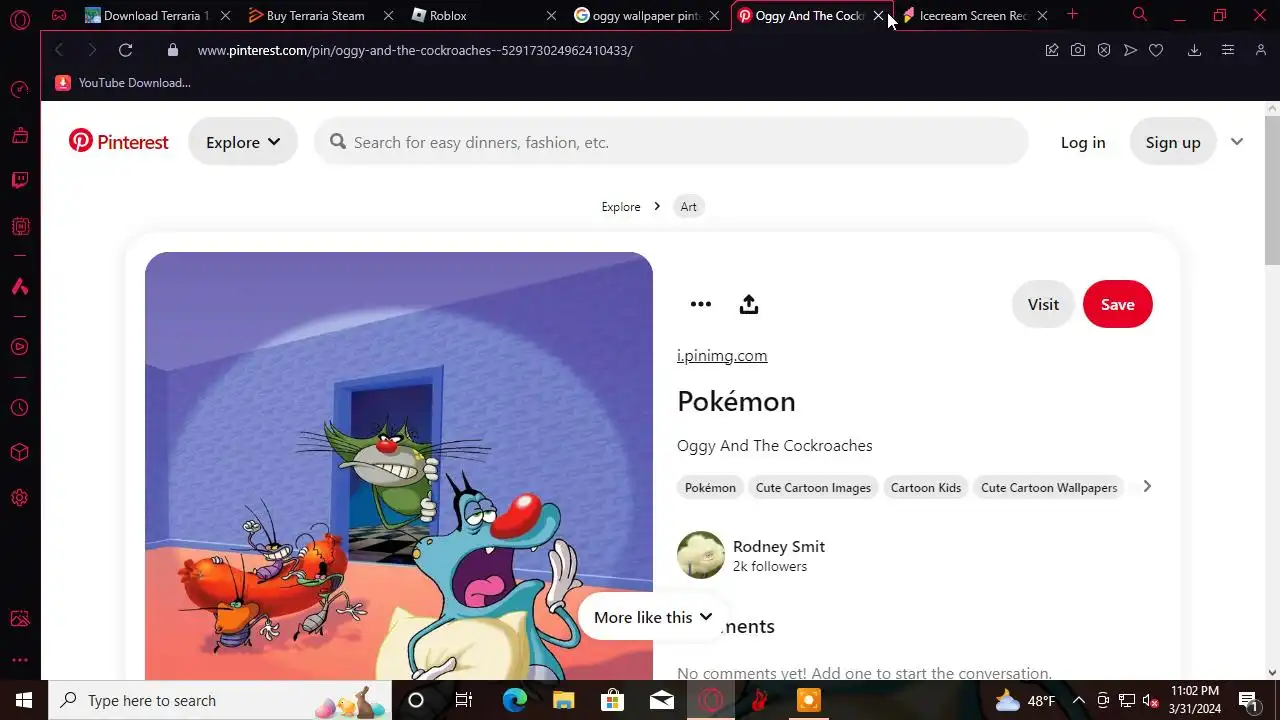Viewport: 1280px width, 720px height.
Task: Click the Visit button
Action: (x=1043, y=304)
